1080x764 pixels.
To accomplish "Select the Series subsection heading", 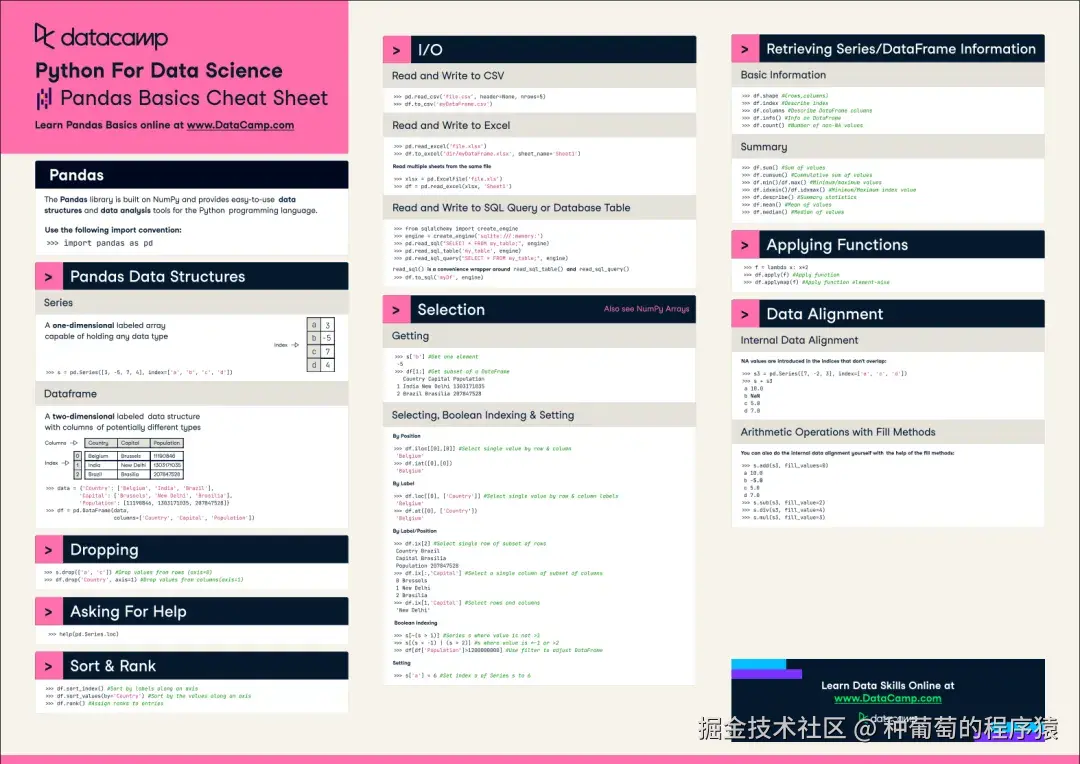I will (x=59, y=302).
